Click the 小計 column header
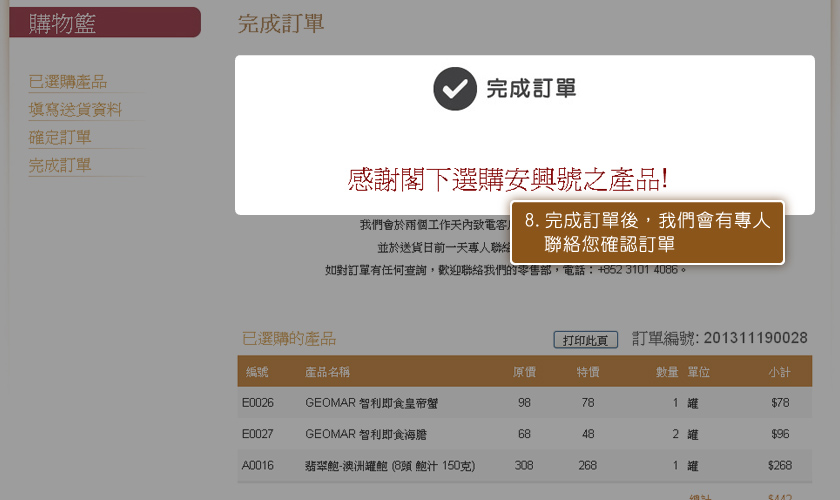This screenshot has height=500, width=840. [x=779, y=372]
